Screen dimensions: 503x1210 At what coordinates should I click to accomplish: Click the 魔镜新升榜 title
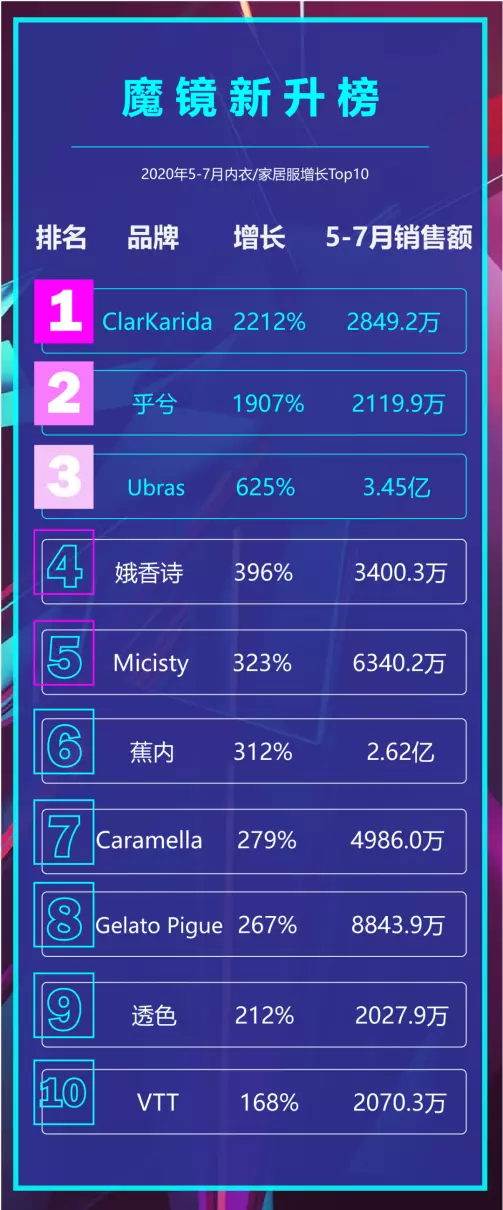pyautogui.click(x=251, y=98)
